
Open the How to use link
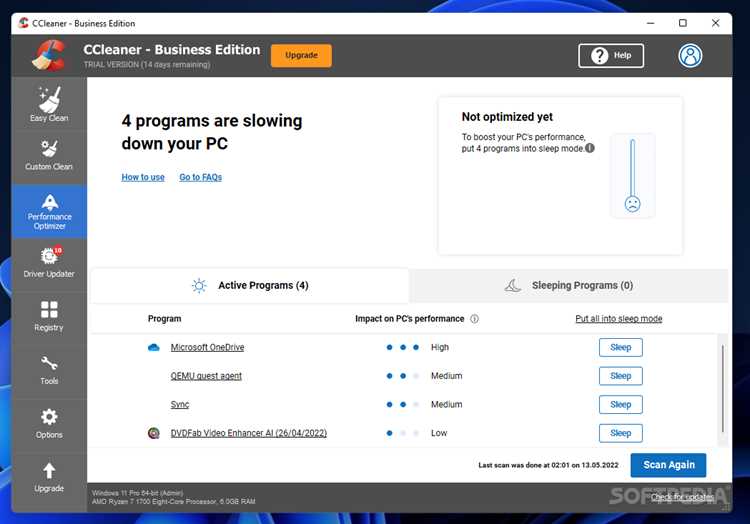click(143, 177)
